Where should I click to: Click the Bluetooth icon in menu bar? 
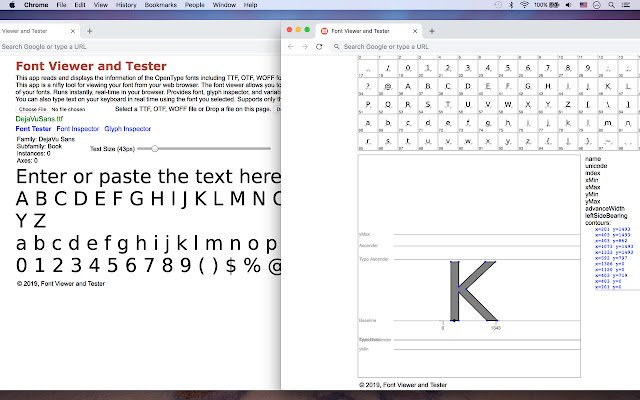point(511,5)
